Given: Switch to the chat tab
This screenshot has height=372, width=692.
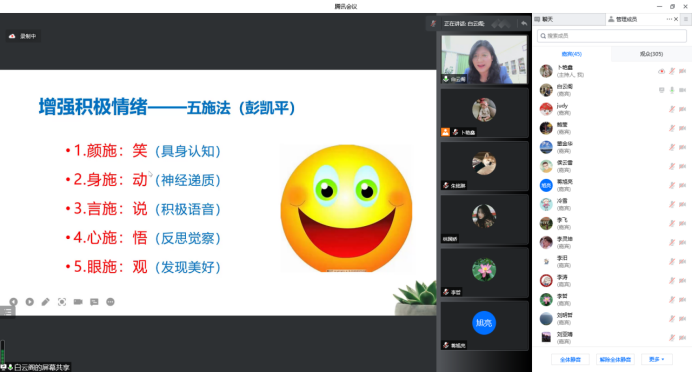Looking at the screenshot, I should click(569, 19).
